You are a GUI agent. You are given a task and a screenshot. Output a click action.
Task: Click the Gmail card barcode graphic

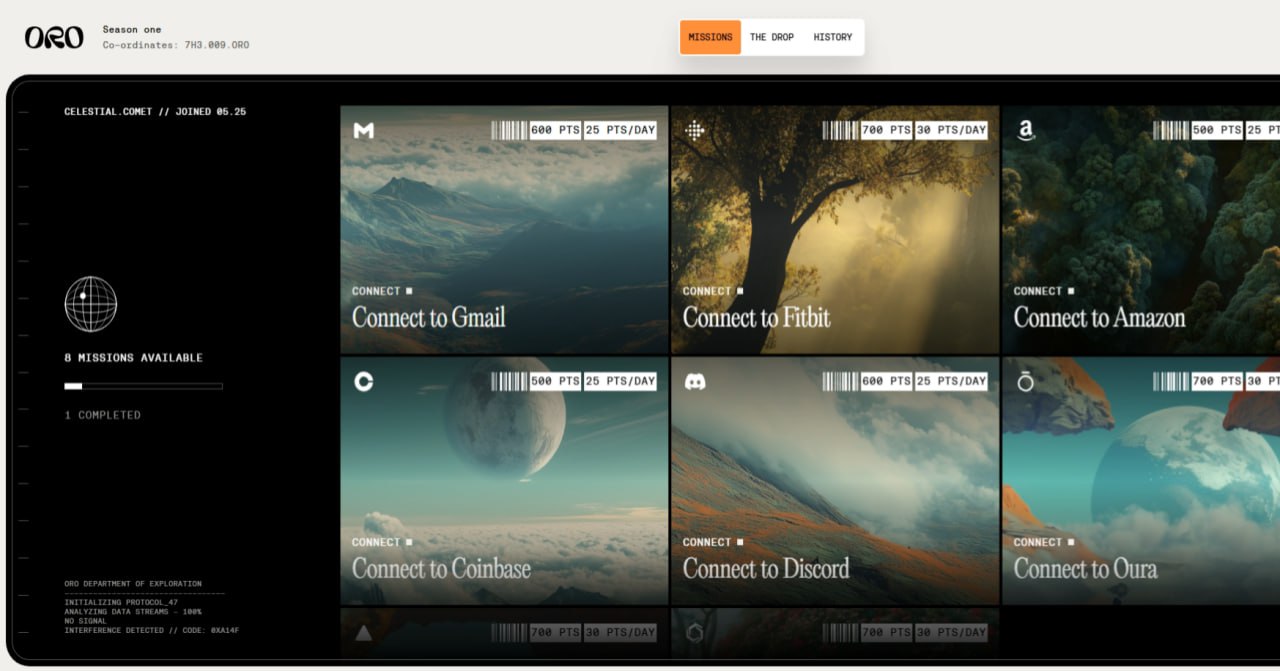click(x=509, y=130)
